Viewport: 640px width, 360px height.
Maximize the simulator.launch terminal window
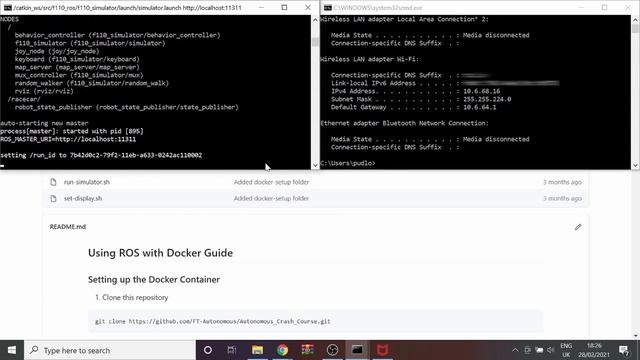pos(284,7)
